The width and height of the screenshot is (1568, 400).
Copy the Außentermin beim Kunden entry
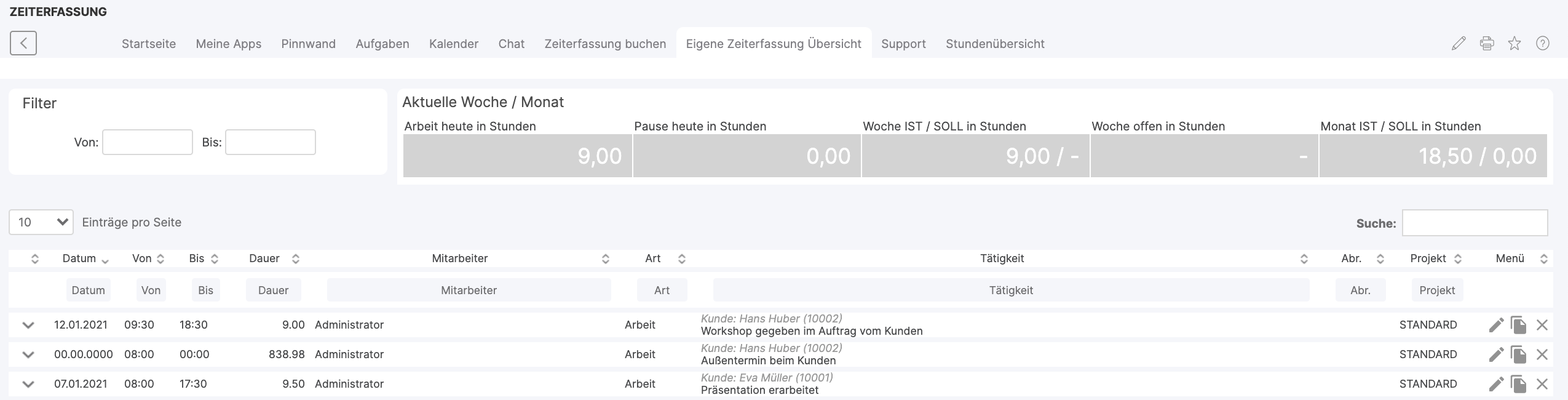[1519, 354]
